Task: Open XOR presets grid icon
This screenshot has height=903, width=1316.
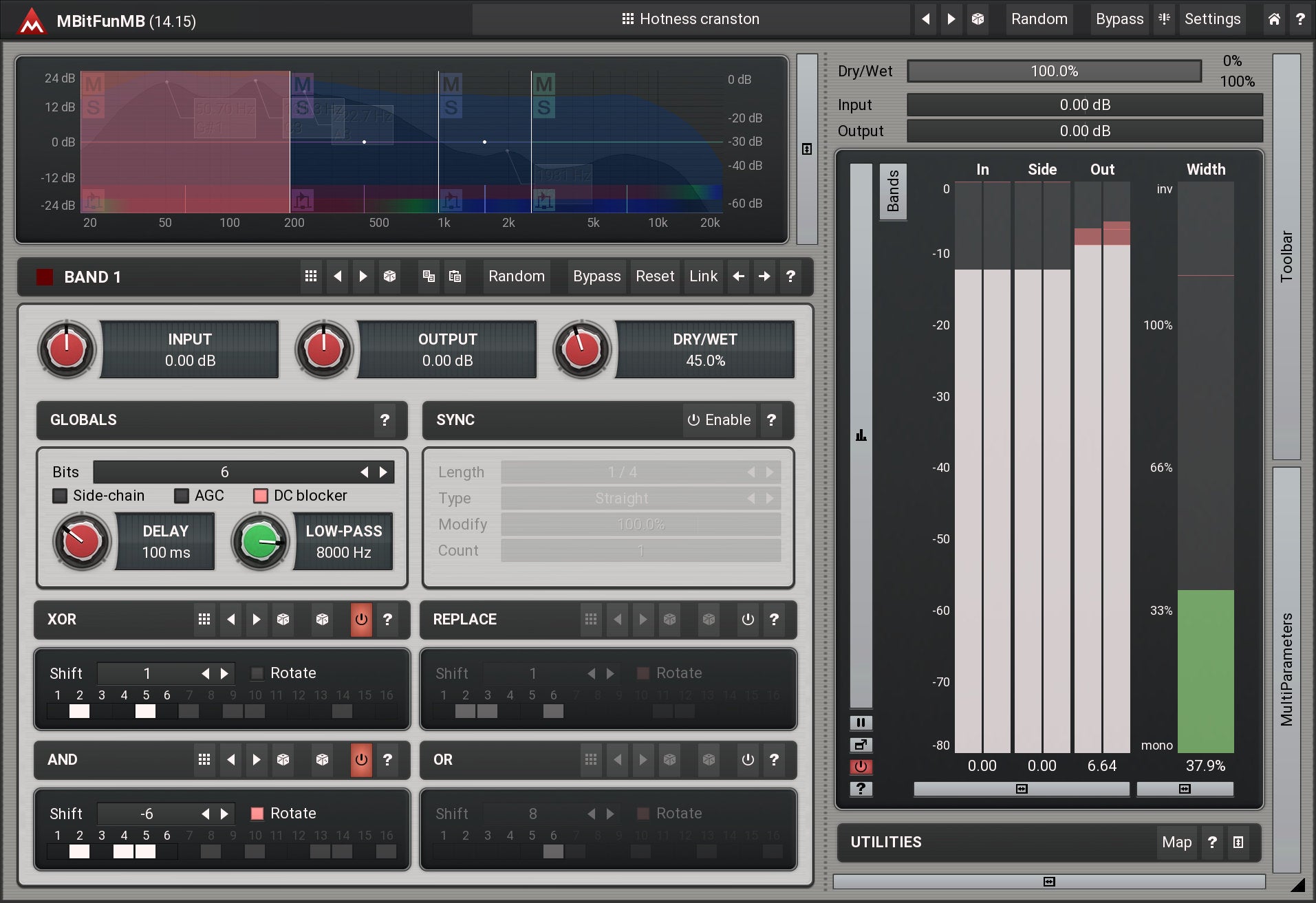Action: coord(204,620)
